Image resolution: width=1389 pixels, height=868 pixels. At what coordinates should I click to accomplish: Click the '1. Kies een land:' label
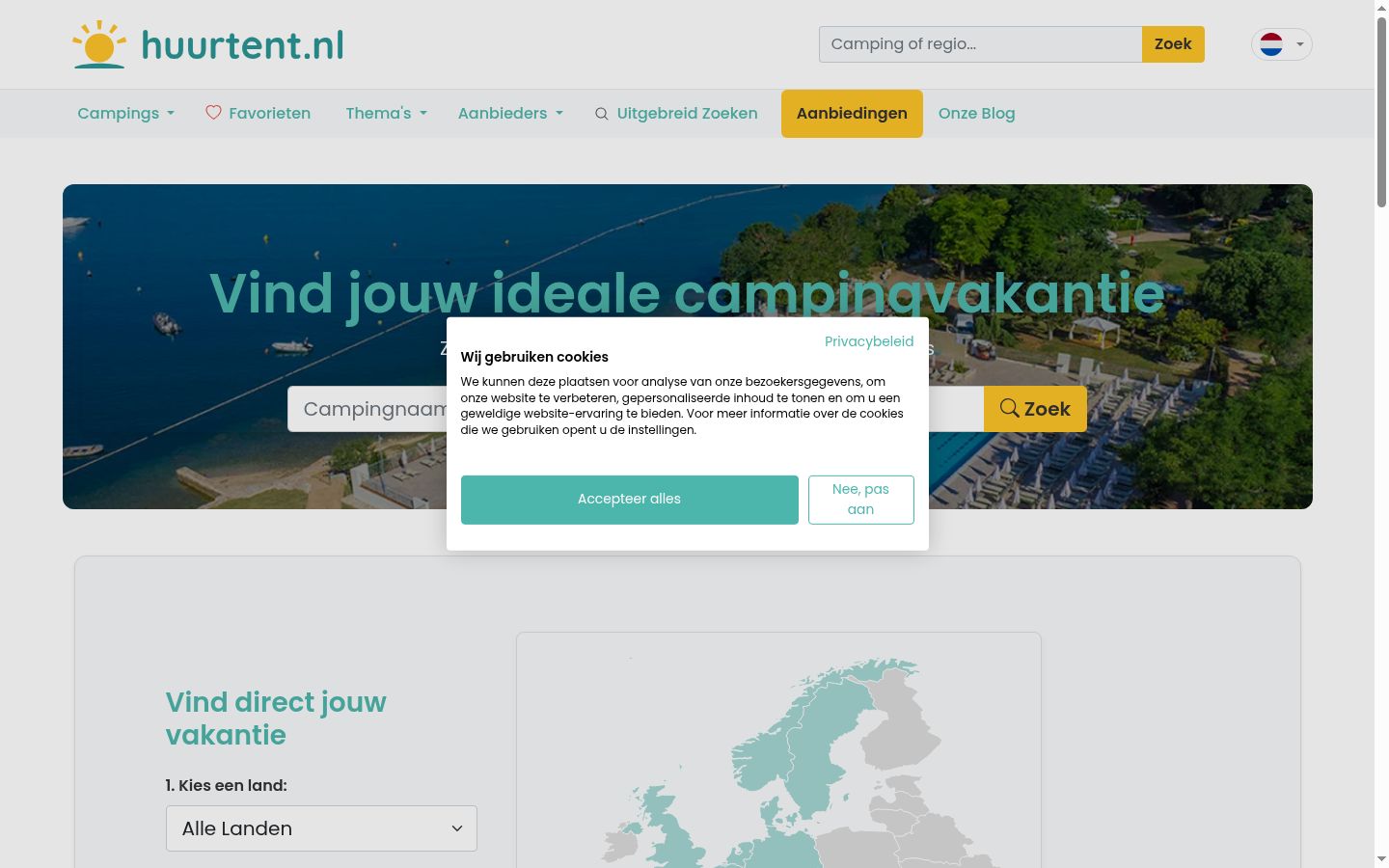point(227,785)
